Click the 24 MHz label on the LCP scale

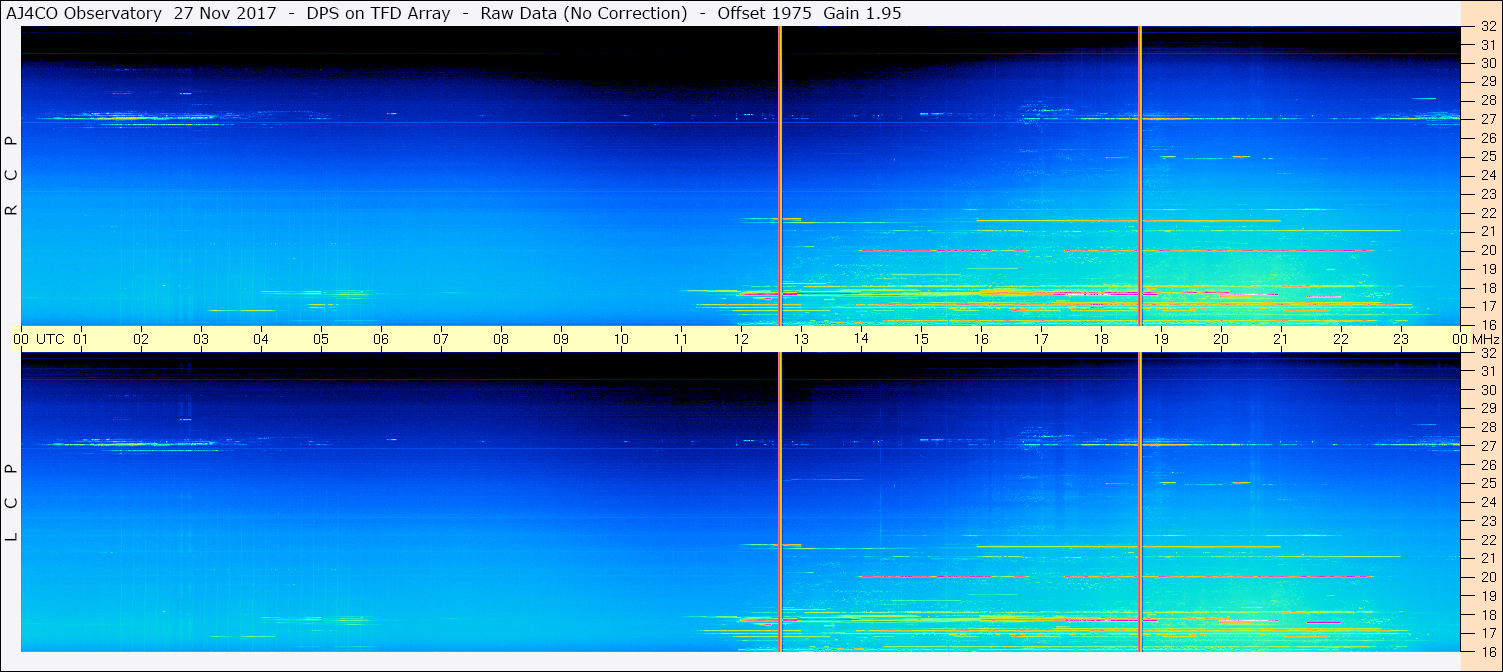(x=1488, y=502)
